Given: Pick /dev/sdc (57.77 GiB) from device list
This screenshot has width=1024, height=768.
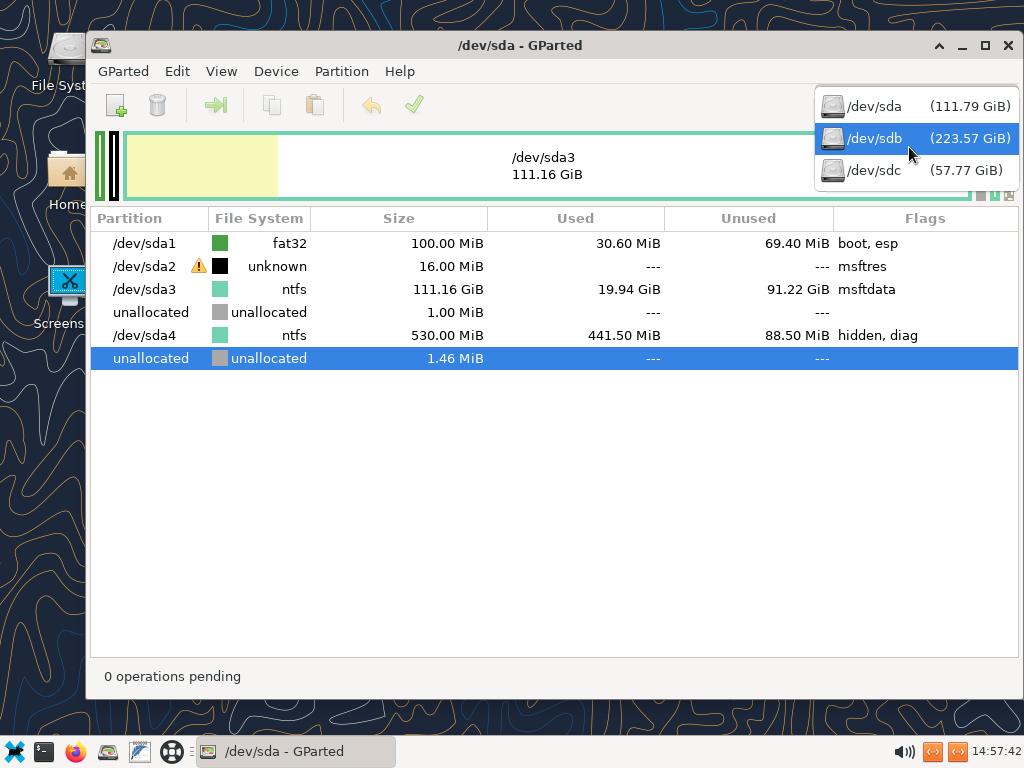Looking at the screenshot, I should pos(916,170).
